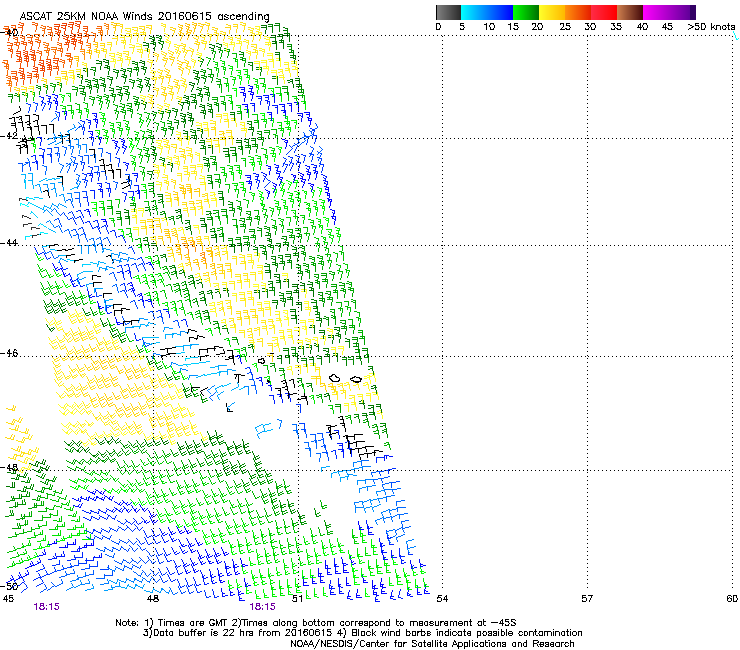Click the latitude label -44
This screenshot has height=650, width=740.
click(x=9, y=243)
